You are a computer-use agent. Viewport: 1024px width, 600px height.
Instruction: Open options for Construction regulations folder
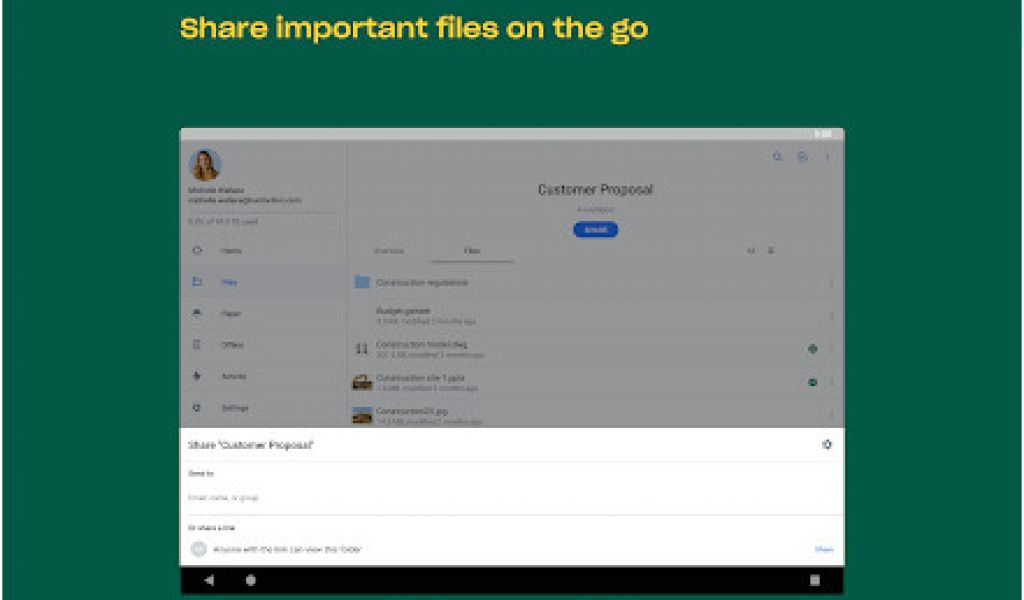(x=830, y=283)
